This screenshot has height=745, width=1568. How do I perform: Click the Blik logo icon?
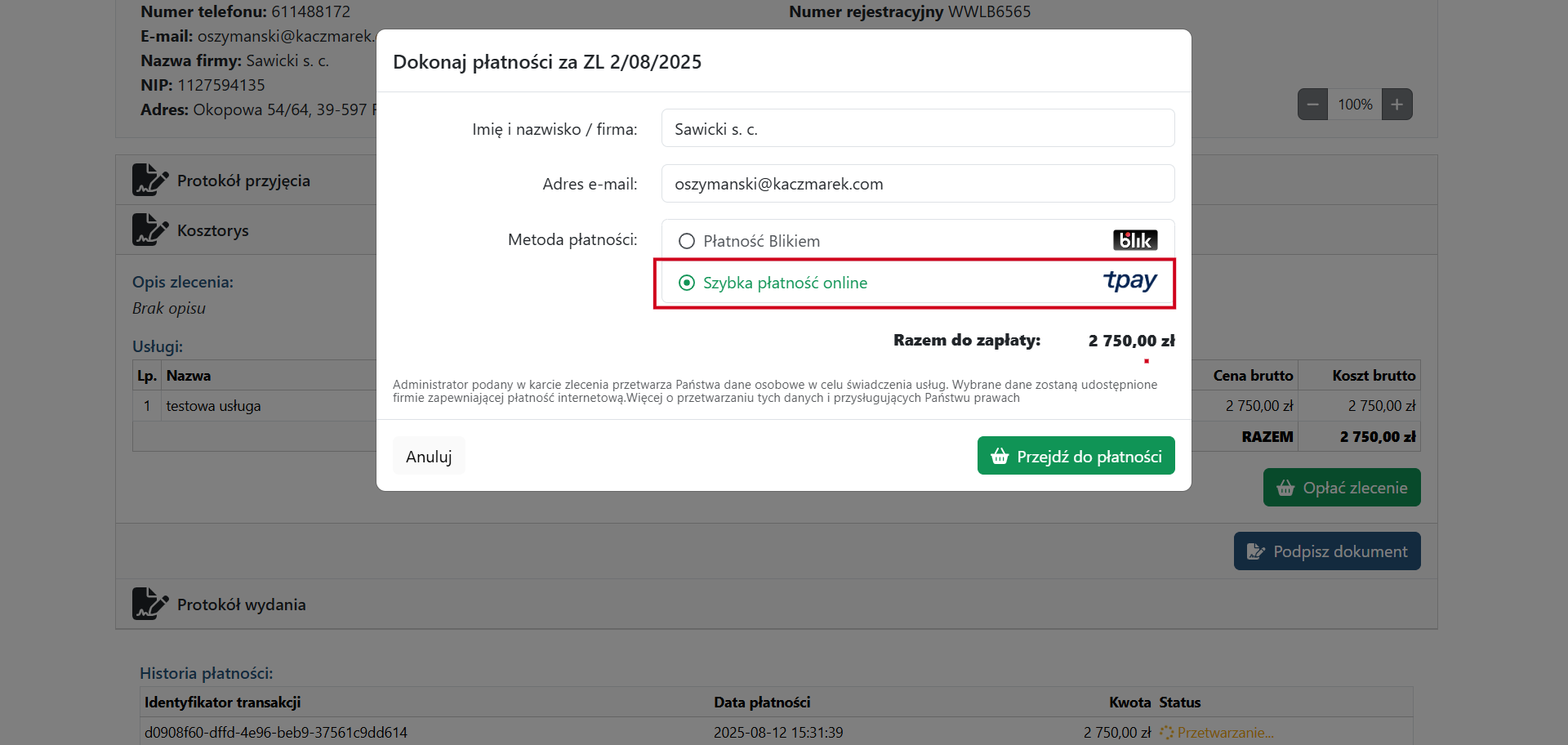[x=1134, y=240]
